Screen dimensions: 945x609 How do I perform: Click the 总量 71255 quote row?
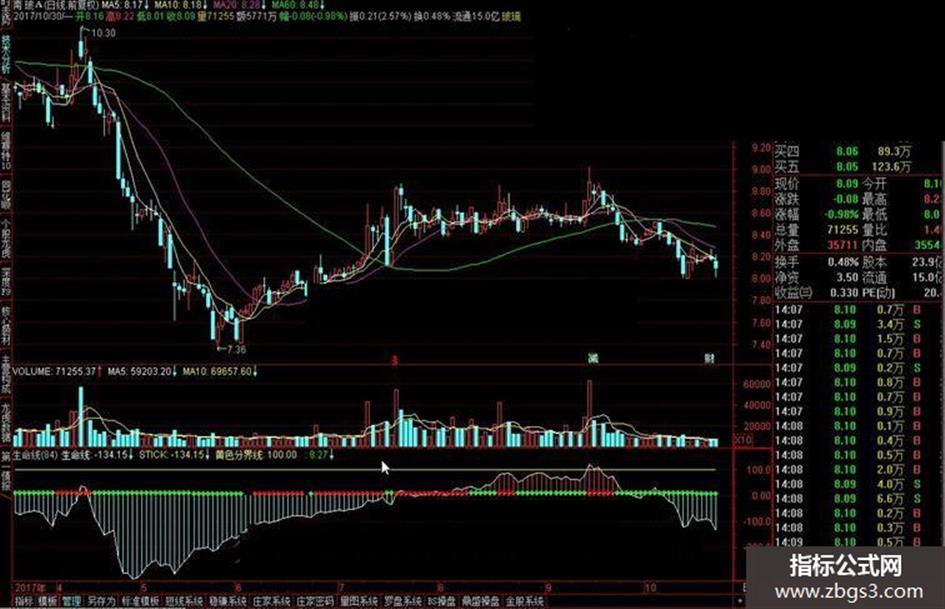(817, 230)
